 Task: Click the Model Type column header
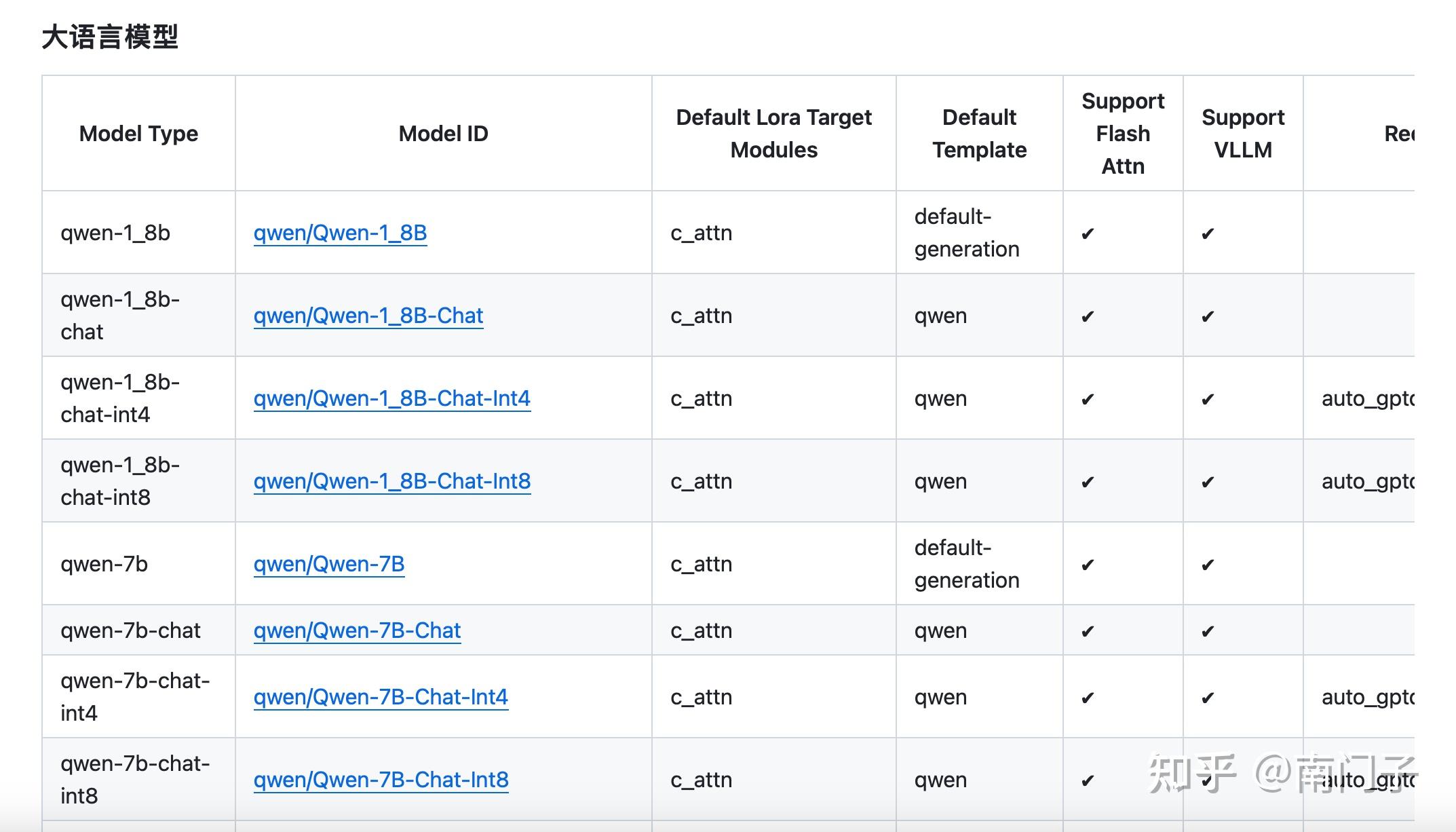(138, 134)
